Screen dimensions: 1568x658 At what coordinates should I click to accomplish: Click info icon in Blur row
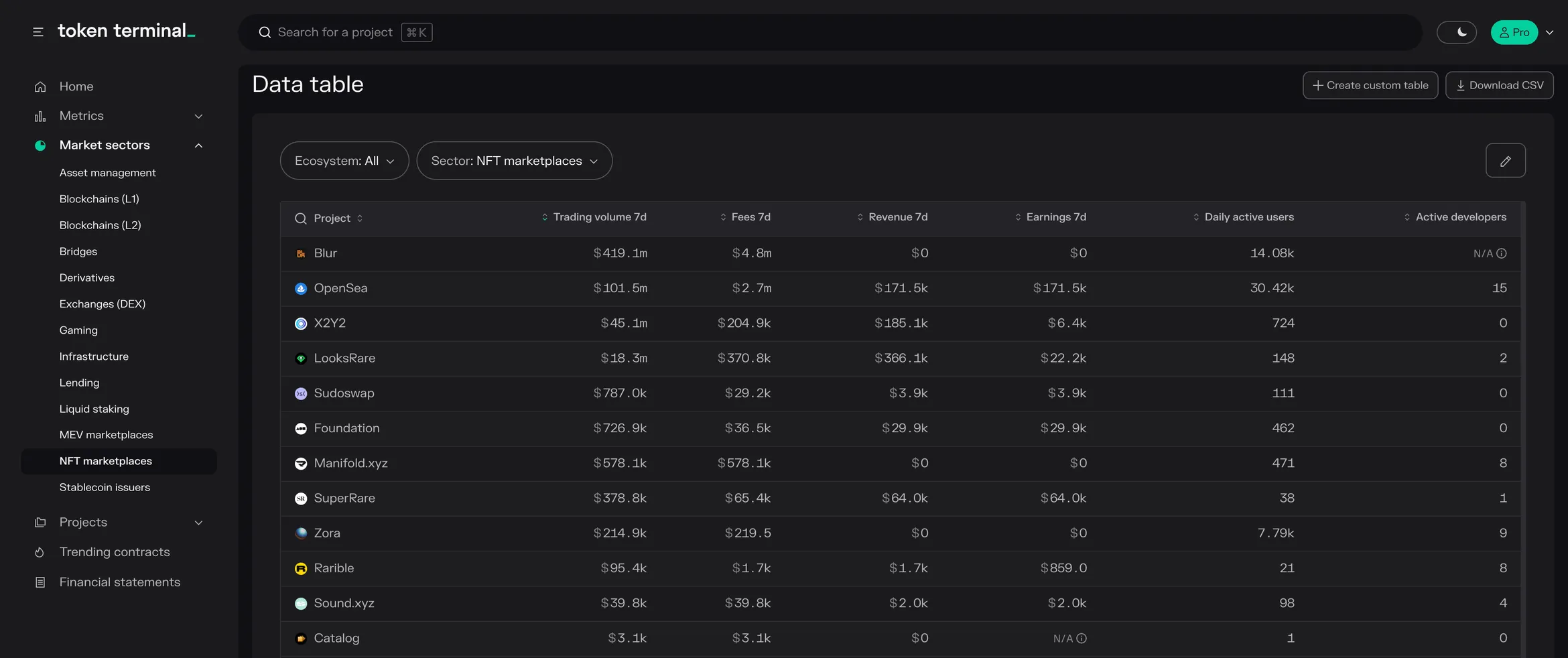[1502, 253]
